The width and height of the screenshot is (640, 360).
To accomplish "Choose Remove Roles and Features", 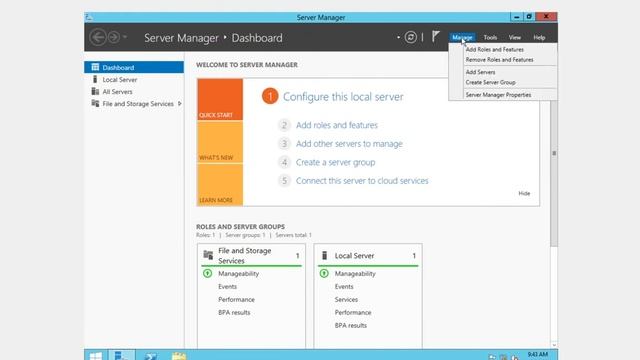I will [x=500, y=60].
